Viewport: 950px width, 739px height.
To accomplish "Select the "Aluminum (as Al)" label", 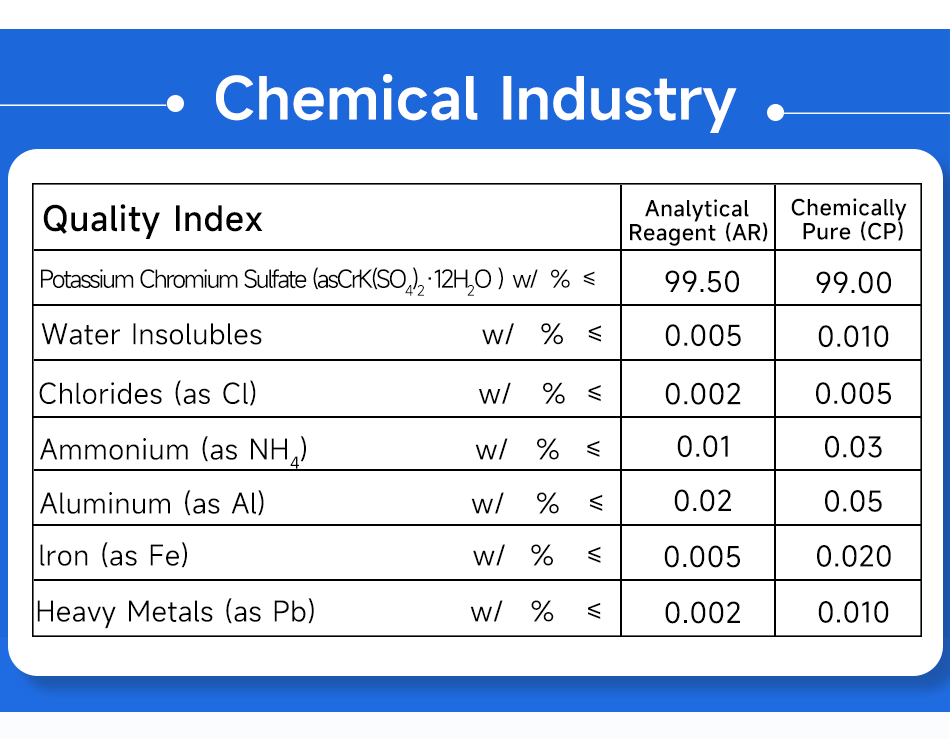I will tap(153, 503).
